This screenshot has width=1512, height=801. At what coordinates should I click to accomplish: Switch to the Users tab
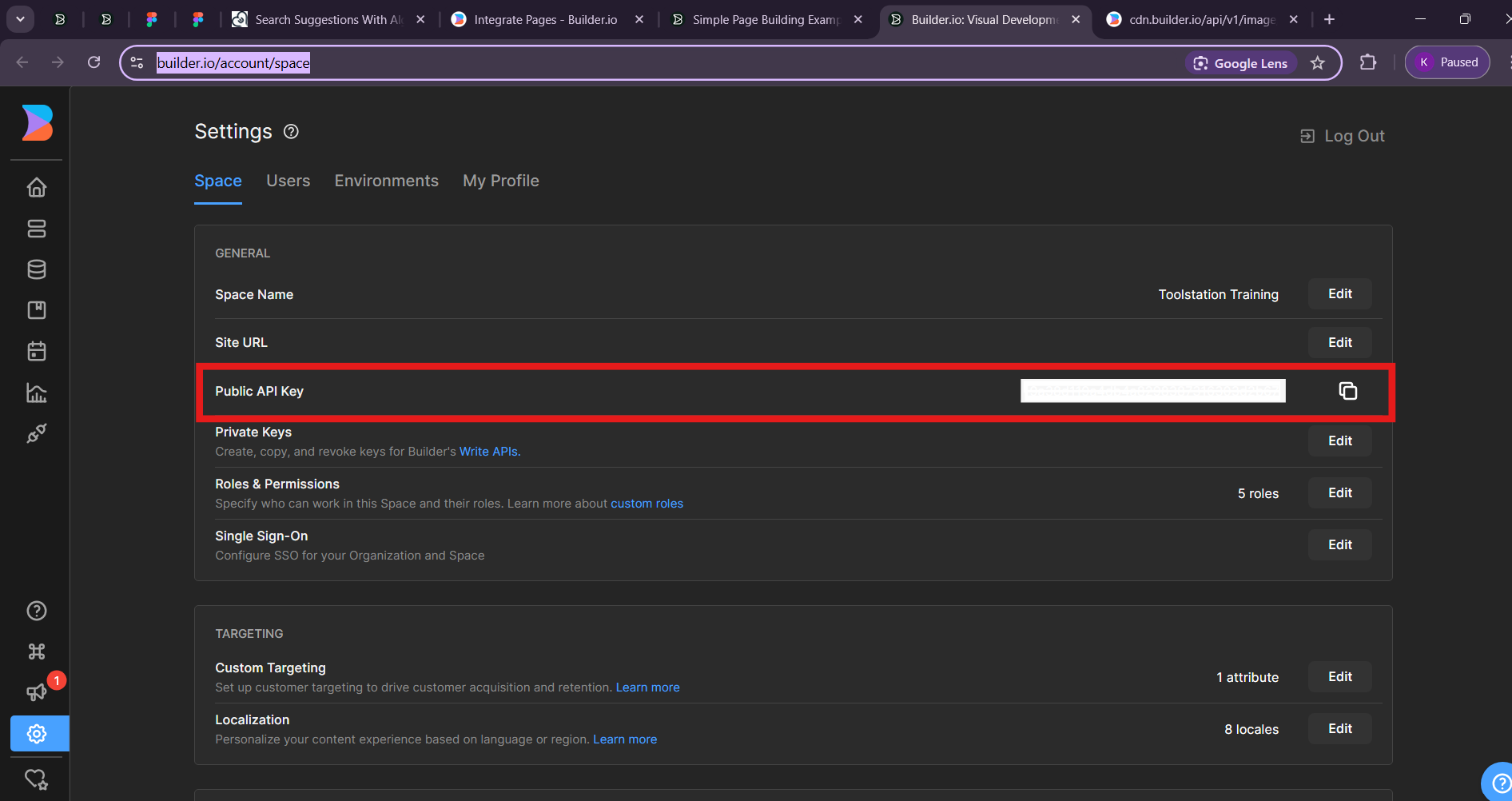click(288, 181)
